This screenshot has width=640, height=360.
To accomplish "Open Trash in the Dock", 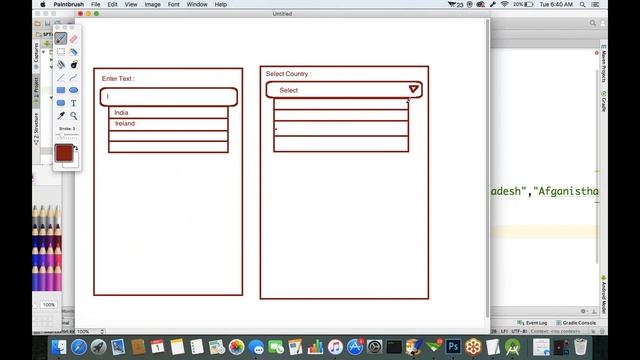I will (580, 347).
